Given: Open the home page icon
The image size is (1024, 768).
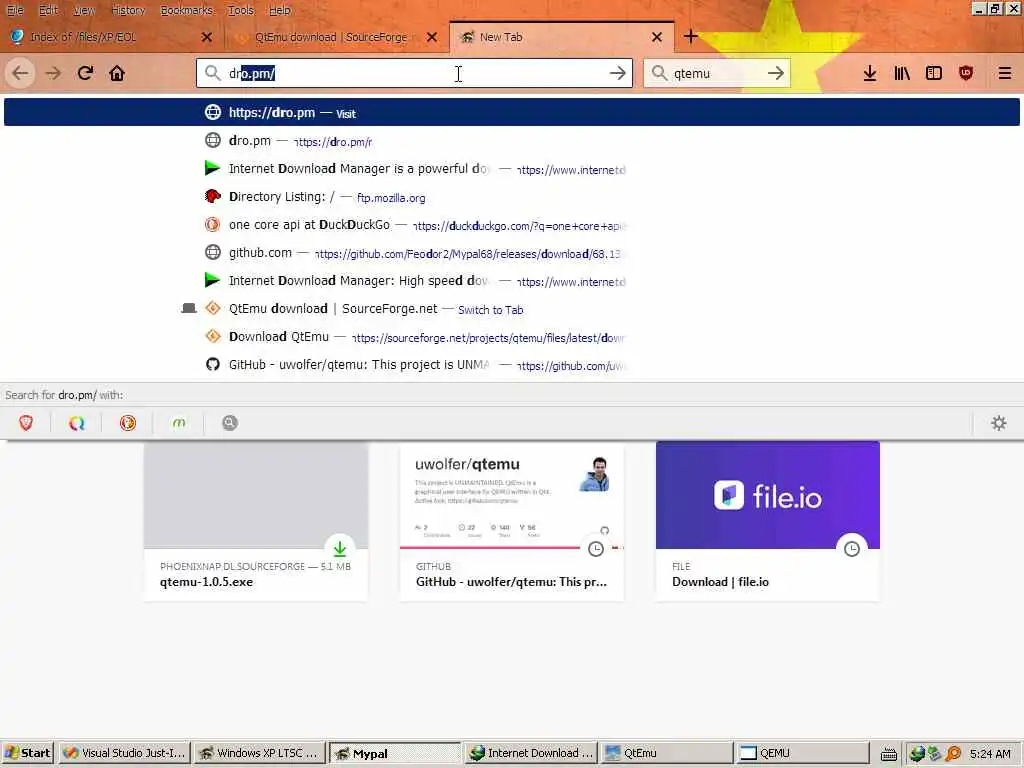Looking at the screenshot, I should [117, 73].
